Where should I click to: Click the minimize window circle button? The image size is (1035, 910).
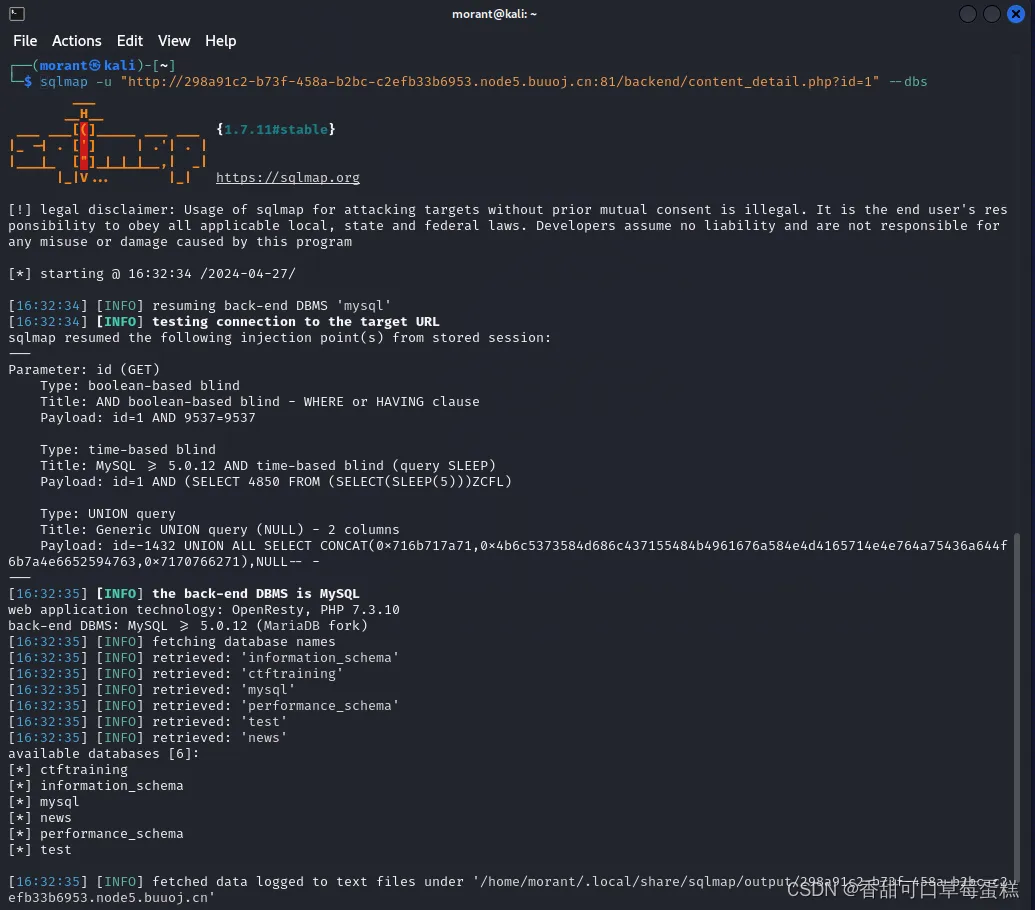click(968, 14)
